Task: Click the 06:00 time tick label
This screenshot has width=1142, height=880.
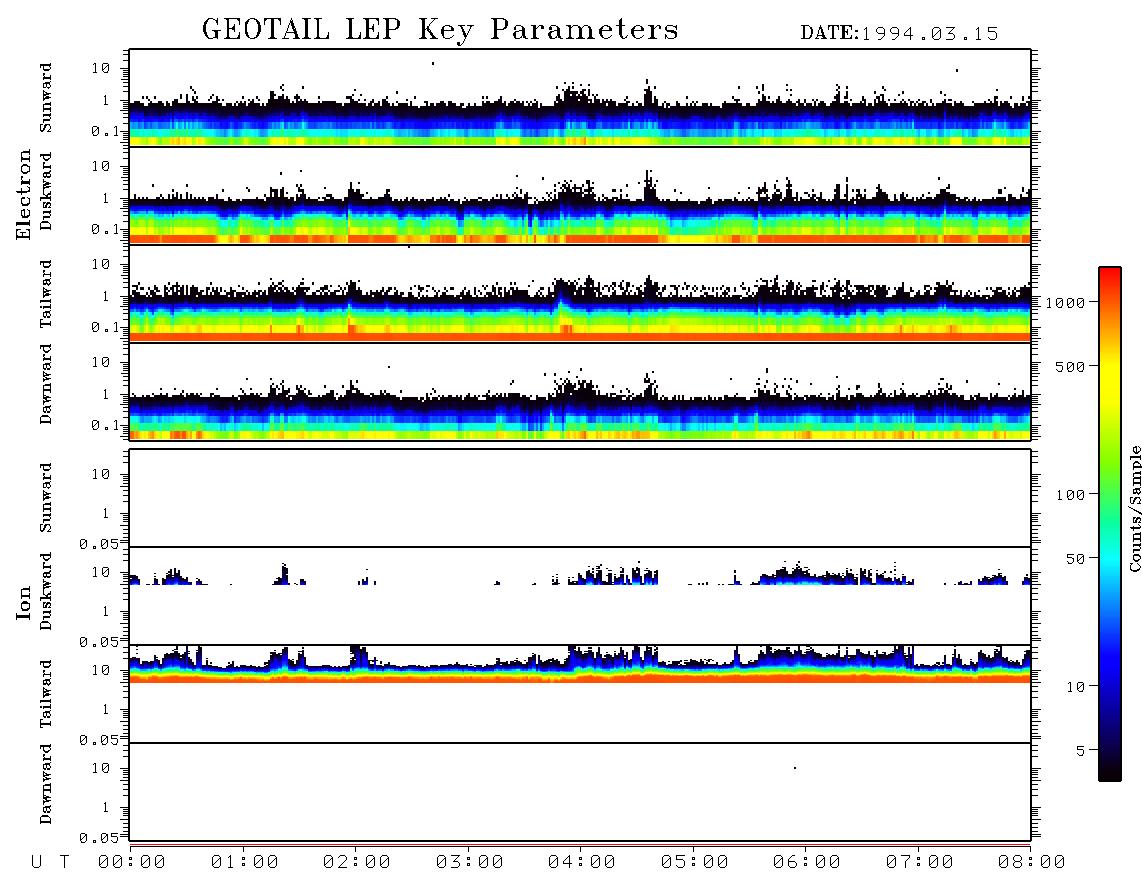Action: pyautogui.click(x=807, y=862)
